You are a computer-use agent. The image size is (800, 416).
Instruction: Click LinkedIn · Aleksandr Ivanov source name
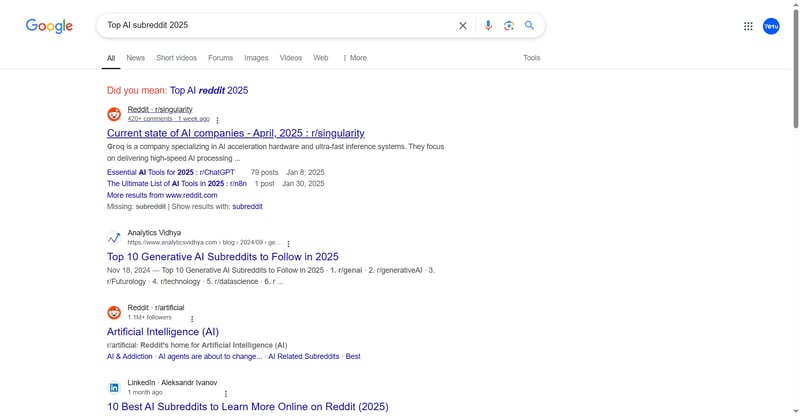172,383
